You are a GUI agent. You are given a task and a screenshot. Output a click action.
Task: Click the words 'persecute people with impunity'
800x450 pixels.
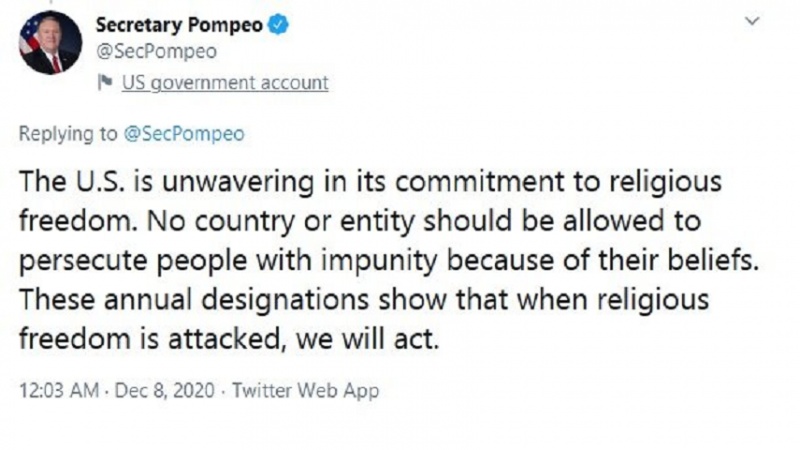pyautogui.click(x=228, y=261)
